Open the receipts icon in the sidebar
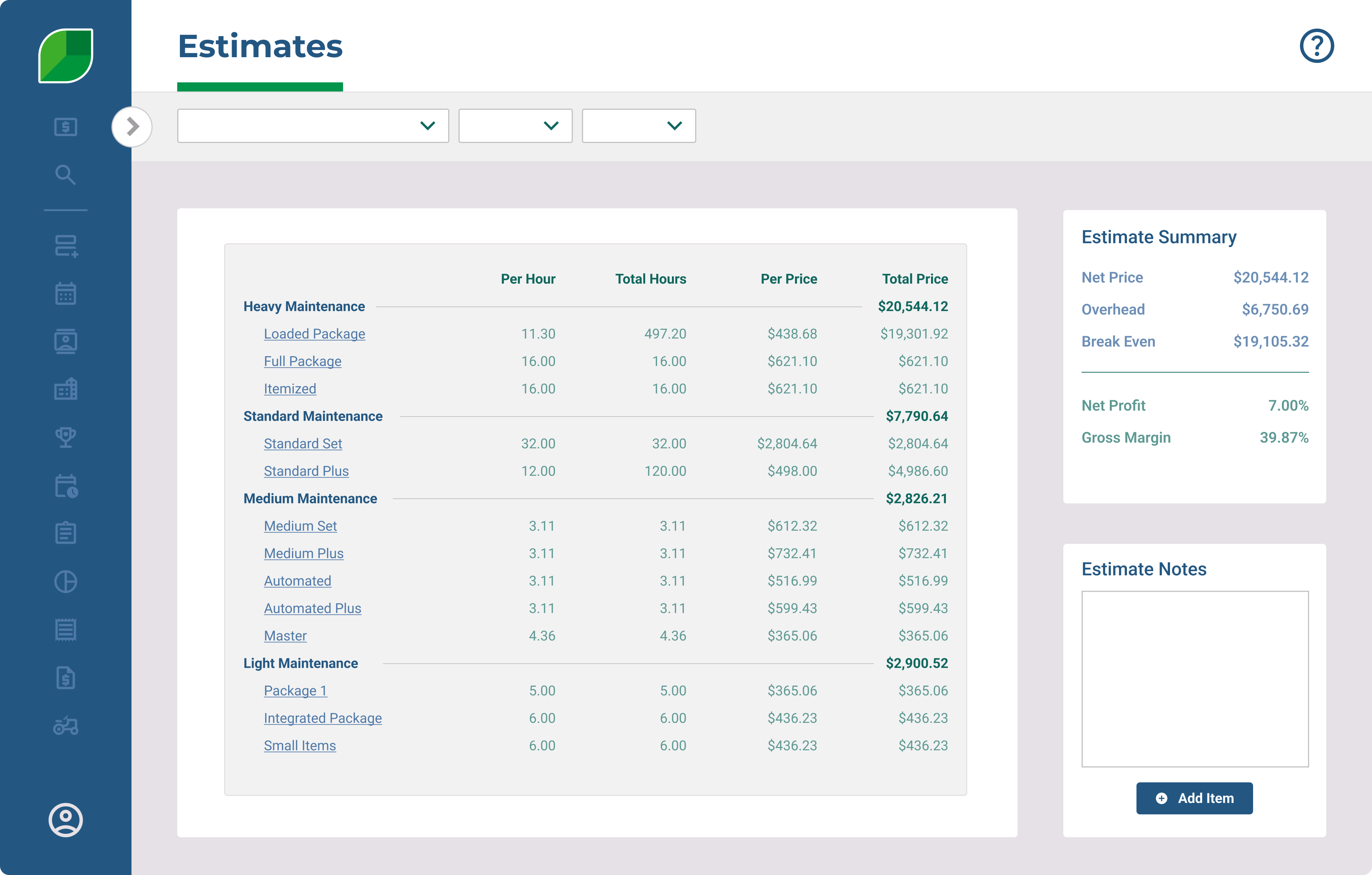 66,629
